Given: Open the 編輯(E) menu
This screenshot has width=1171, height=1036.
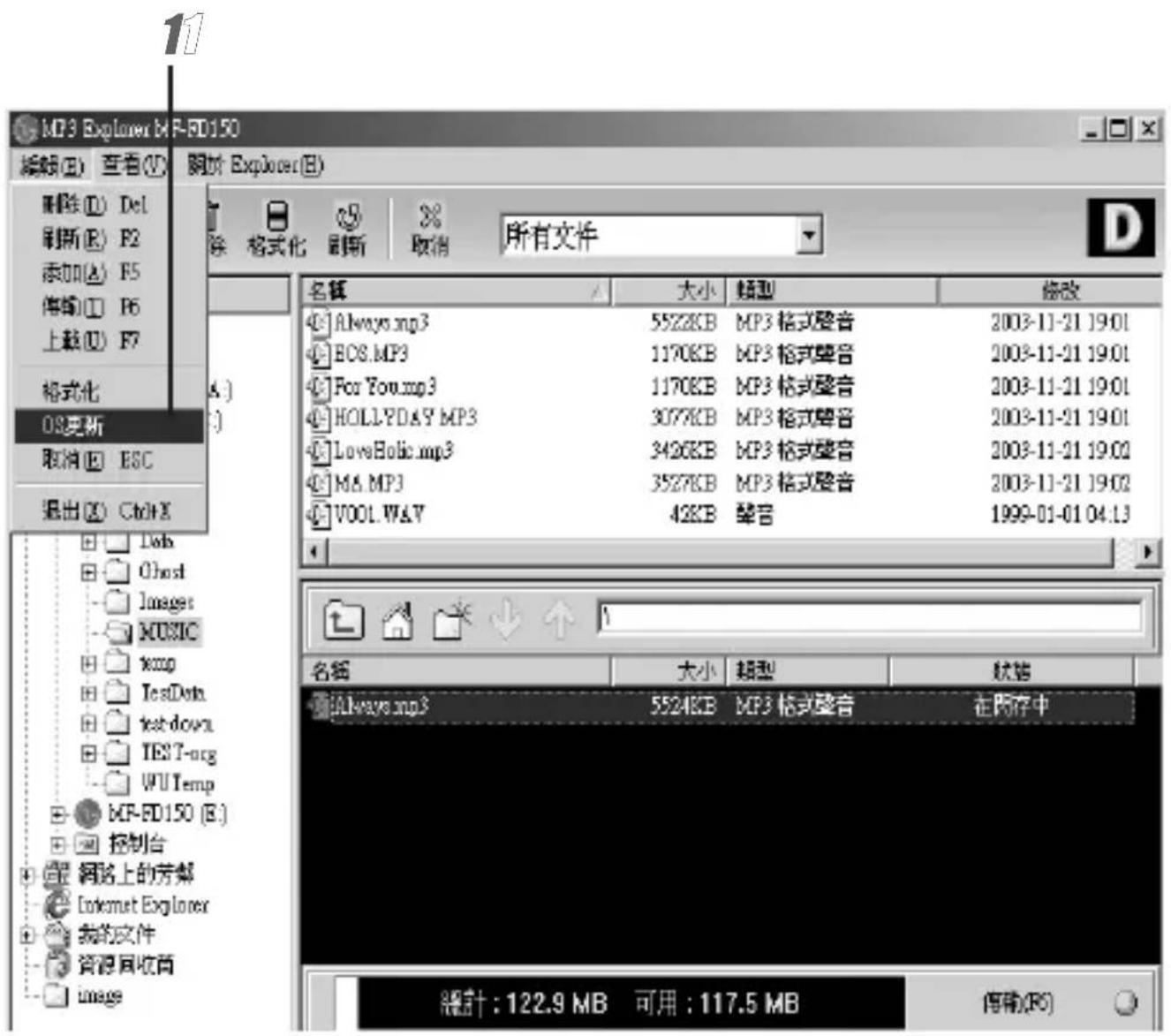Looking at the screenshot, I should 51,165.
